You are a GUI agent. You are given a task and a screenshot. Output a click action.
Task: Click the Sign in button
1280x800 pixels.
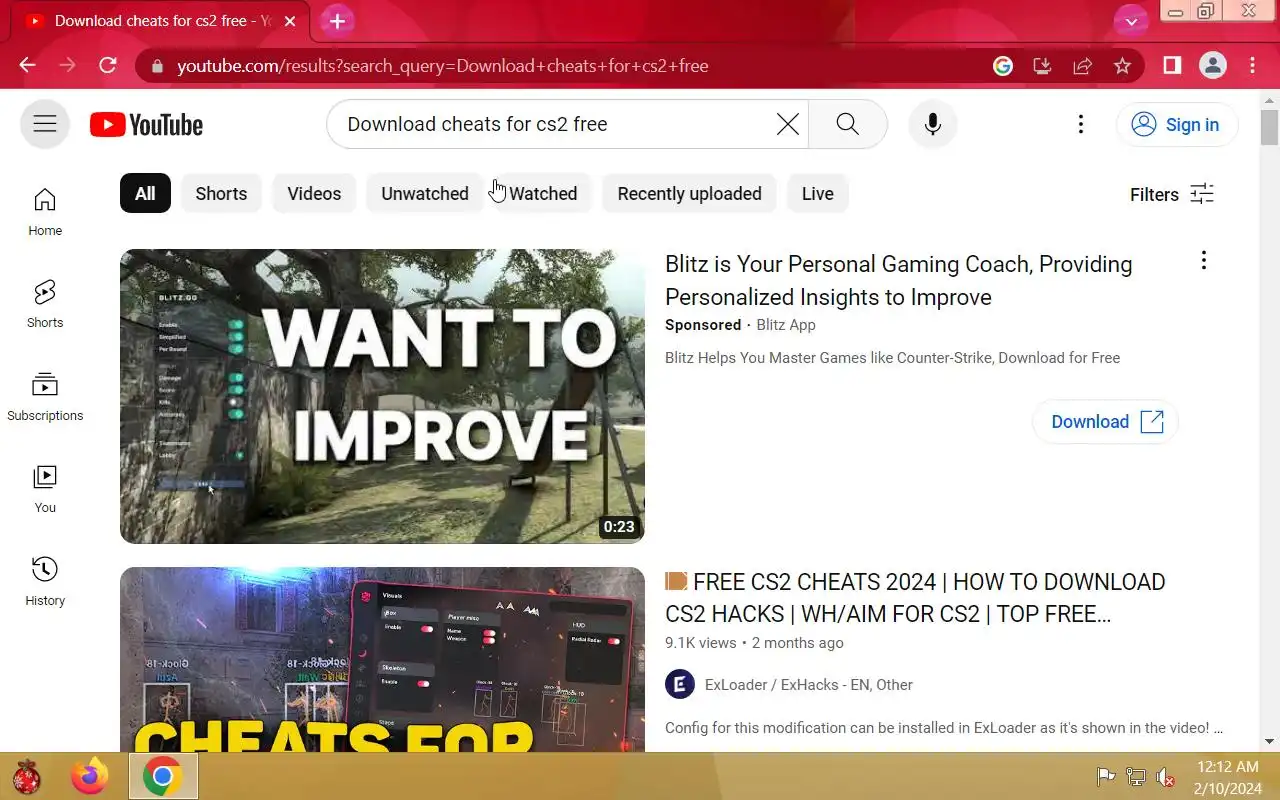[1177, 124]
